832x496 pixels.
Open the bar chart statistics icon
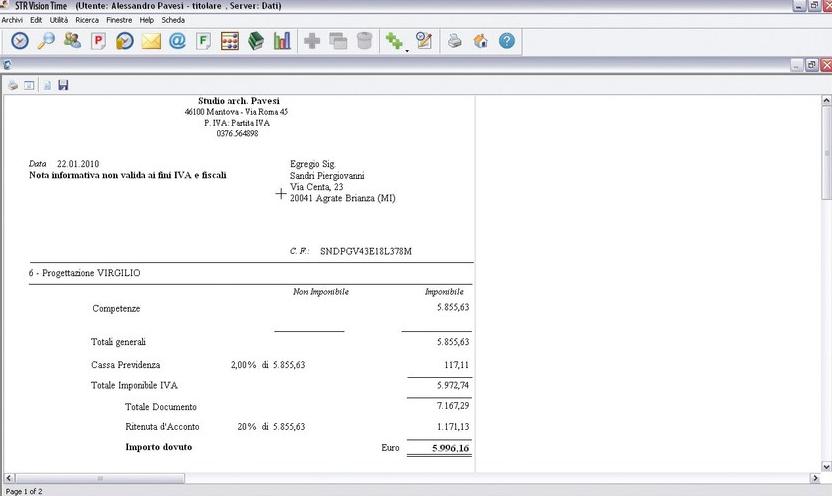282,41
